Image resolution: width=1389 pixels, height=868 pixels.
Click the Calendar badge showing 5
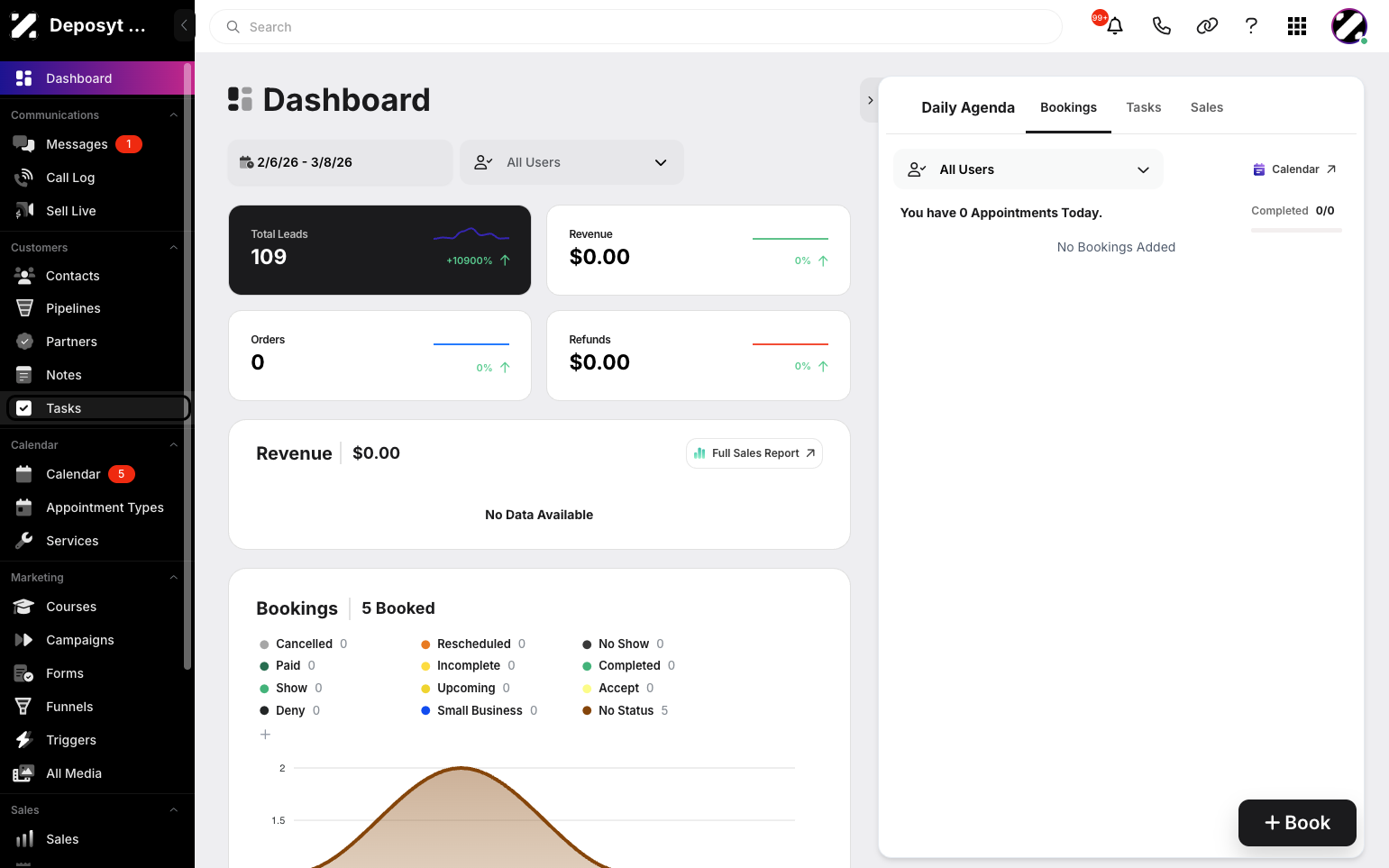(122, 474)
